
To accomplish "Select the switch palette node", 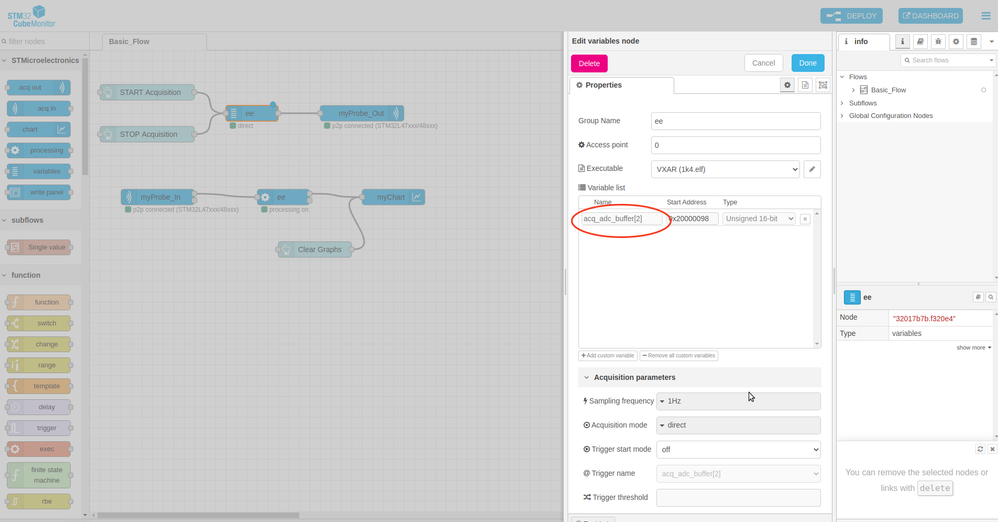I will click(x=39, y=323).
